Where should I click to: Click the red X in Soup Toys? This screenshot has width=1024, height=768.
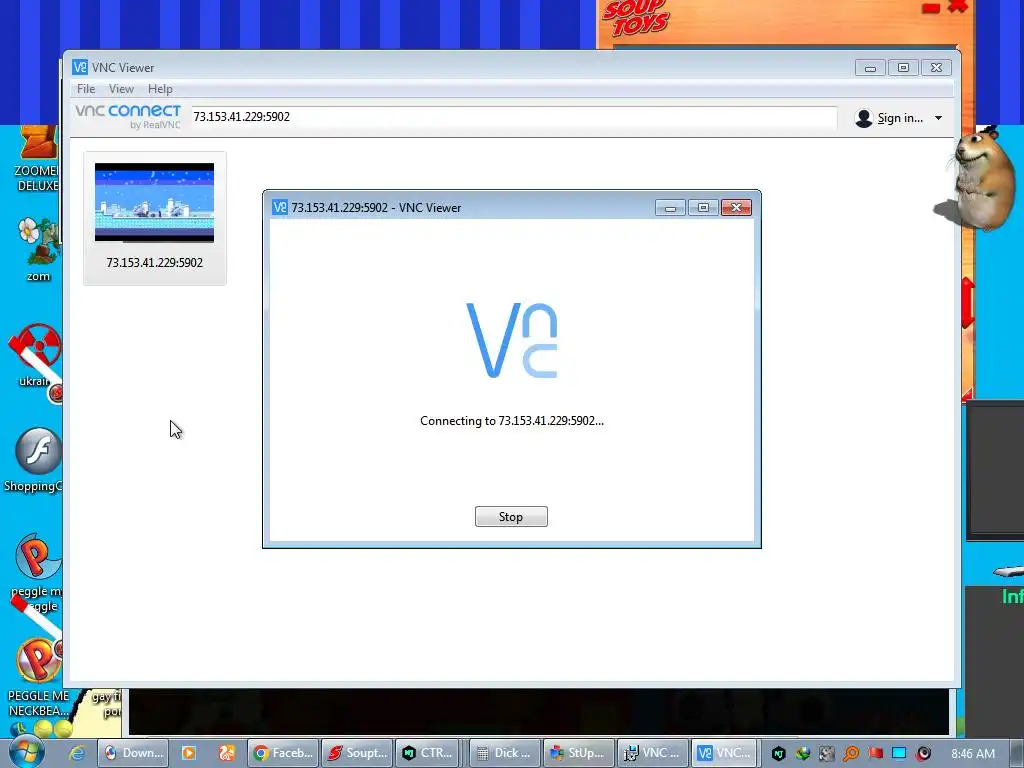pyautogui.click(x=957, y=7)
